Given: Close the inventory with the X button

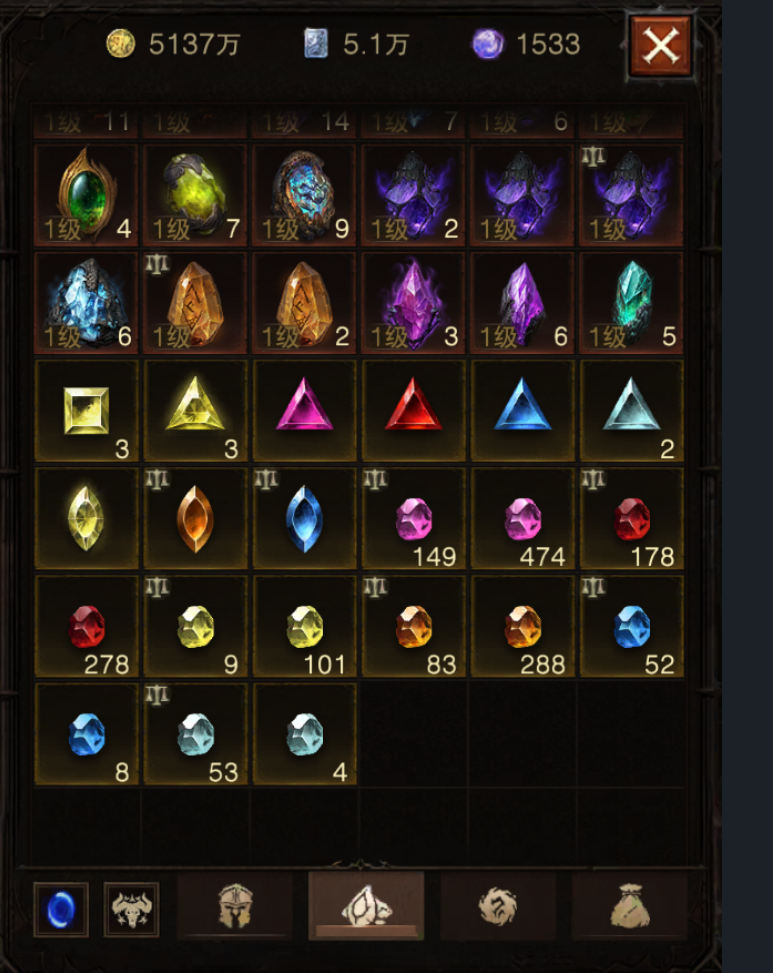Looking at the screenshot, I should pos(661,46).
